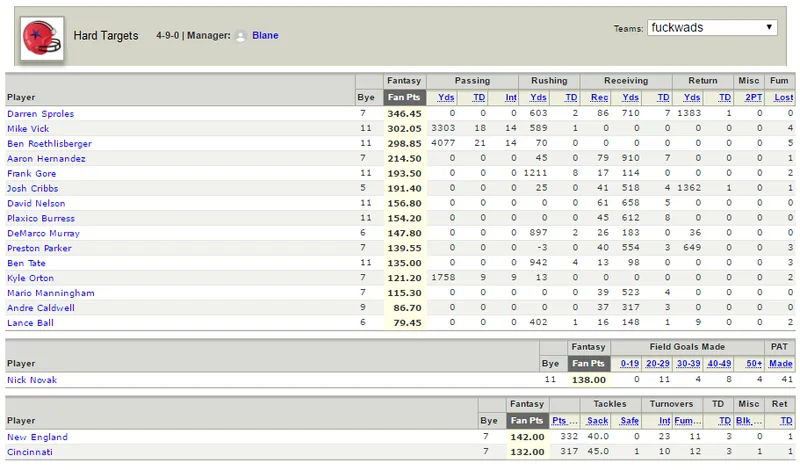Viewport: 800px width, 470px height.
Task: Sort defense by Ret TD column
Action: click(787, 421)
